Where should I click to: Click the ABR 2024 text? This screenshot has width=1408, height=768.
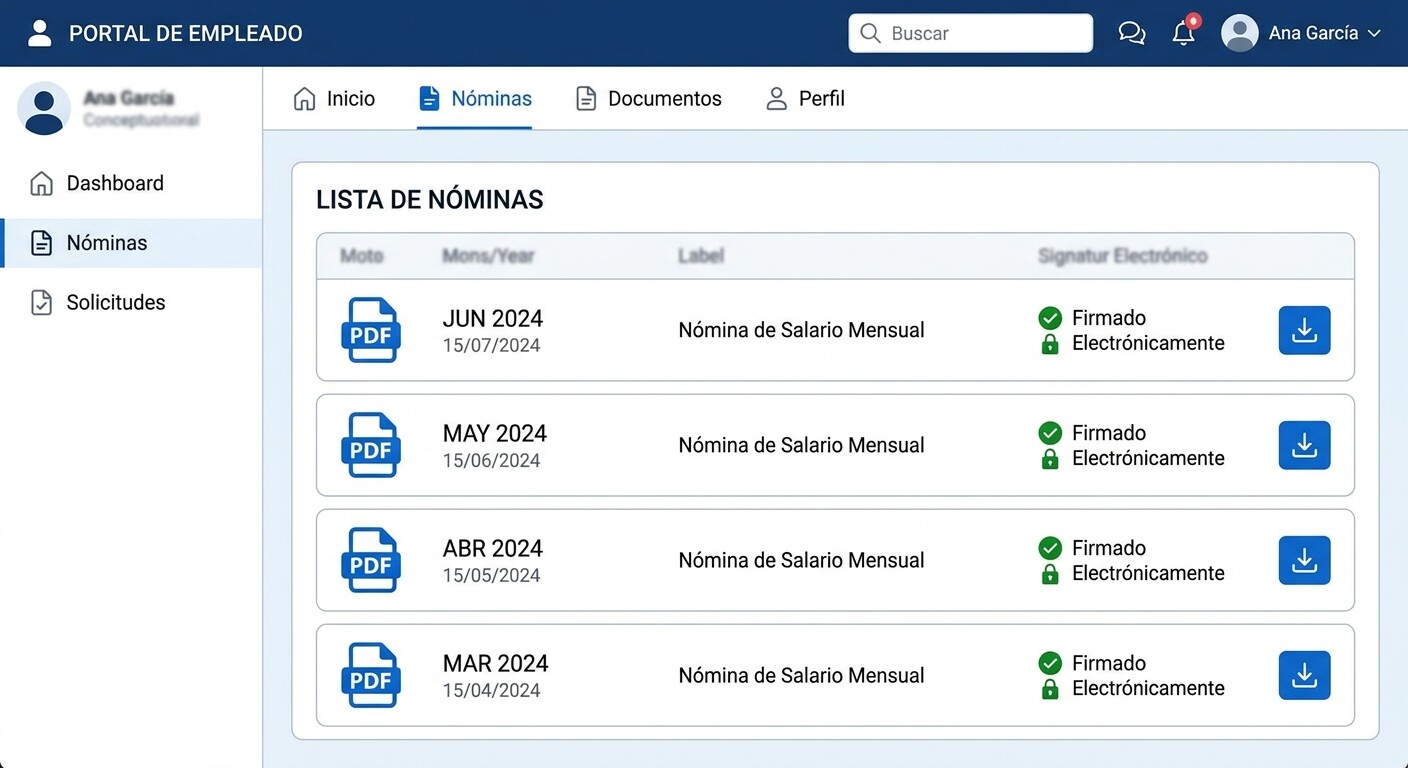click(493, 549)
